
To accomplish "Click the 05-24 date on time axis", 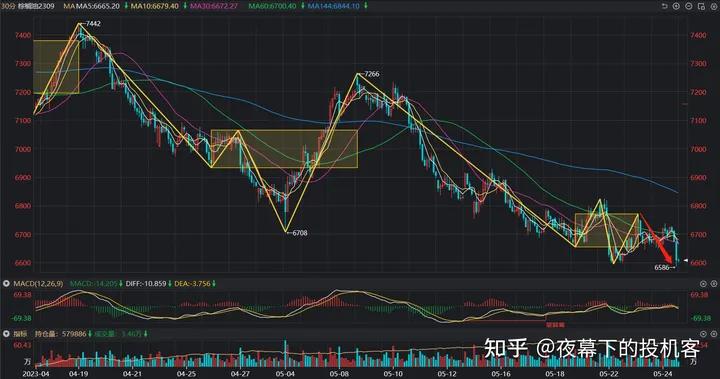I will (663, 373).
